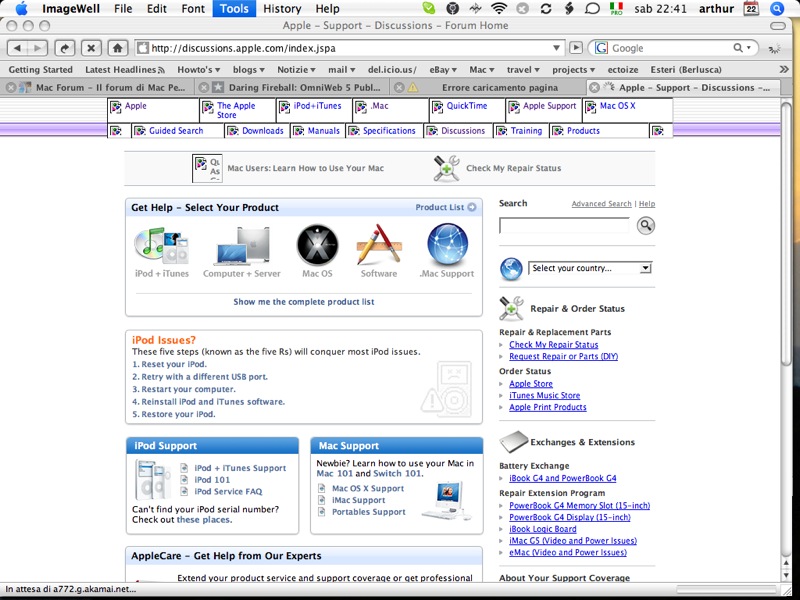Open the del.icio.us/ bookmark
Image resolution: width=800 pixels, height=600 pixels.
(x=392, y=69)
